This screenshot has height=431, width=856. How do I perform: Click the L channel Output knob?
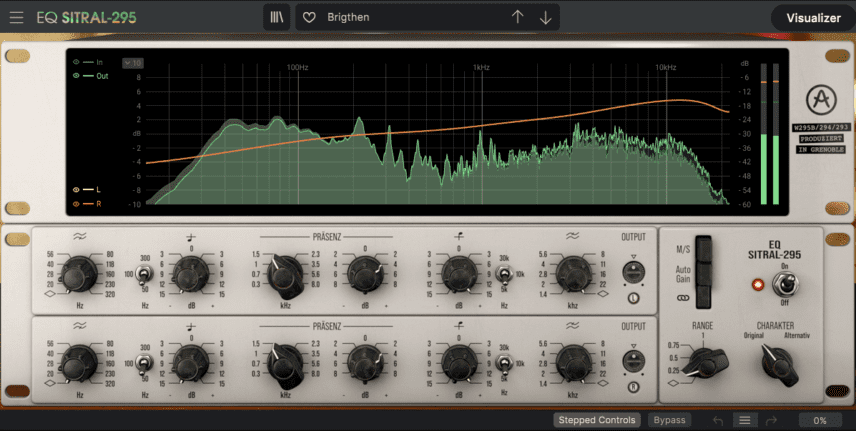pos(633,272)
